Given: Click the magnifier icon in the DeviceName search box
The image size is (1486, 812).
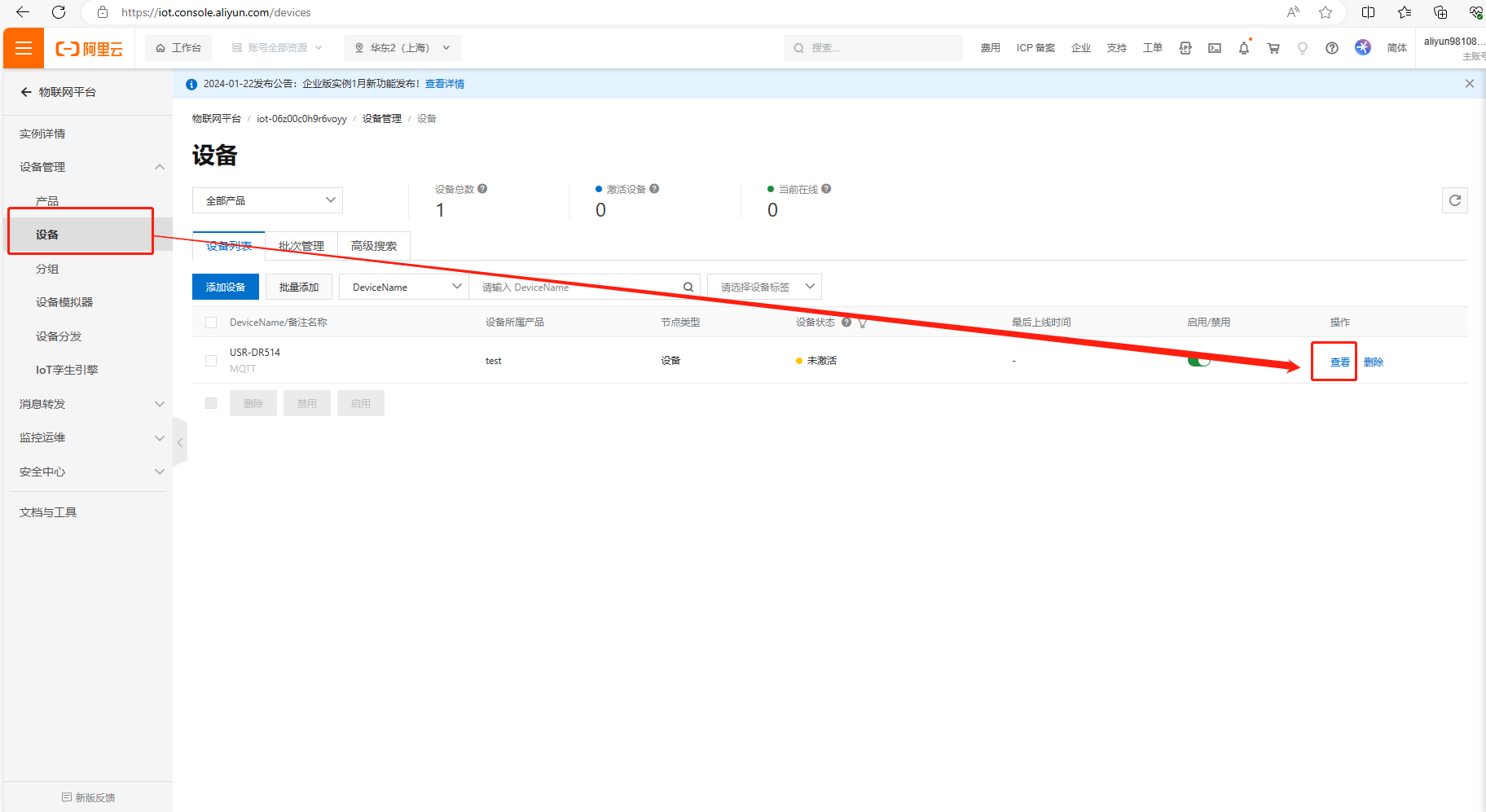Looking at the screenshot, I should click(688, 287).
